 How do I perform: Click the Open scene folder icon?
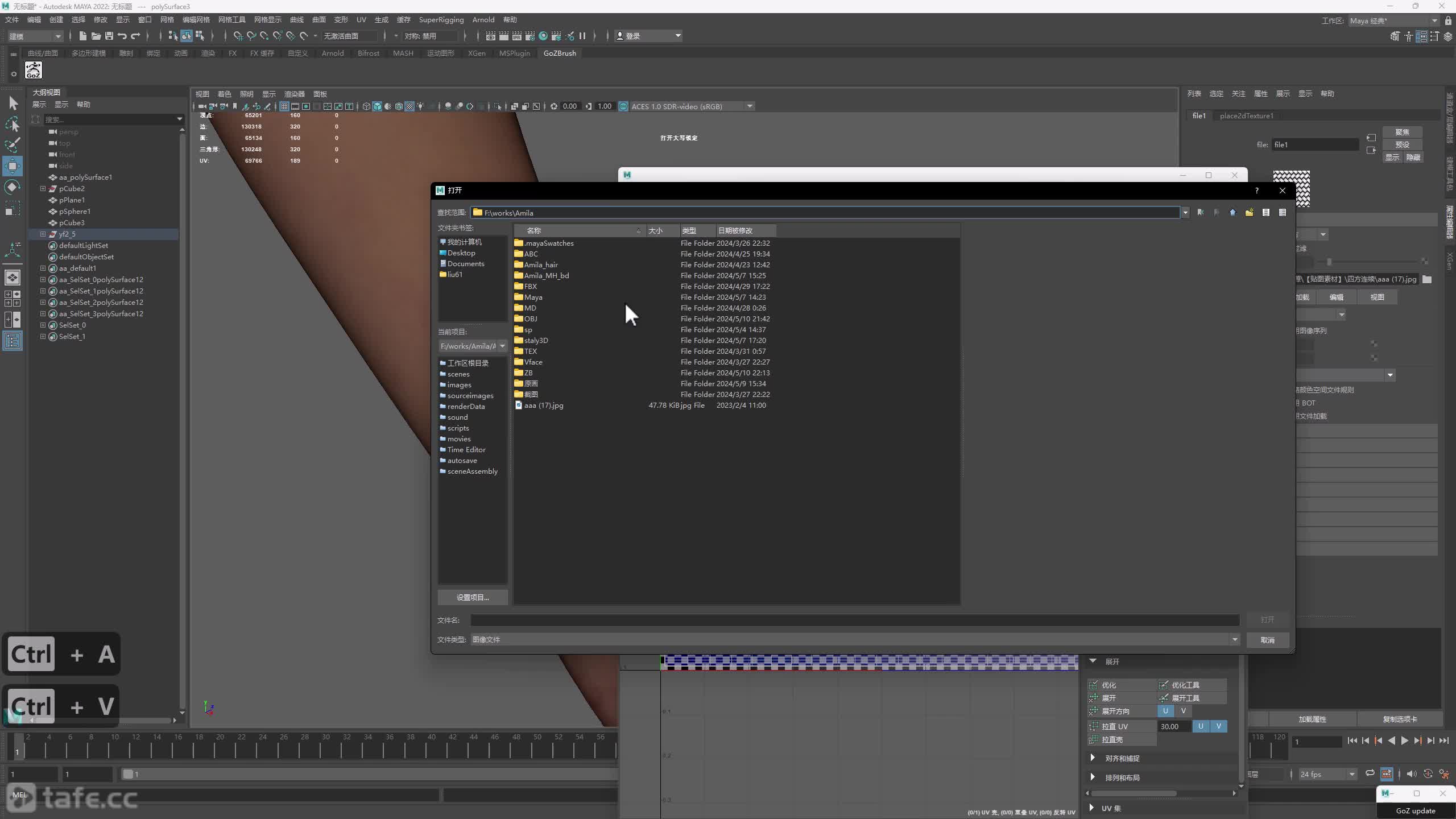click(96, 36)
